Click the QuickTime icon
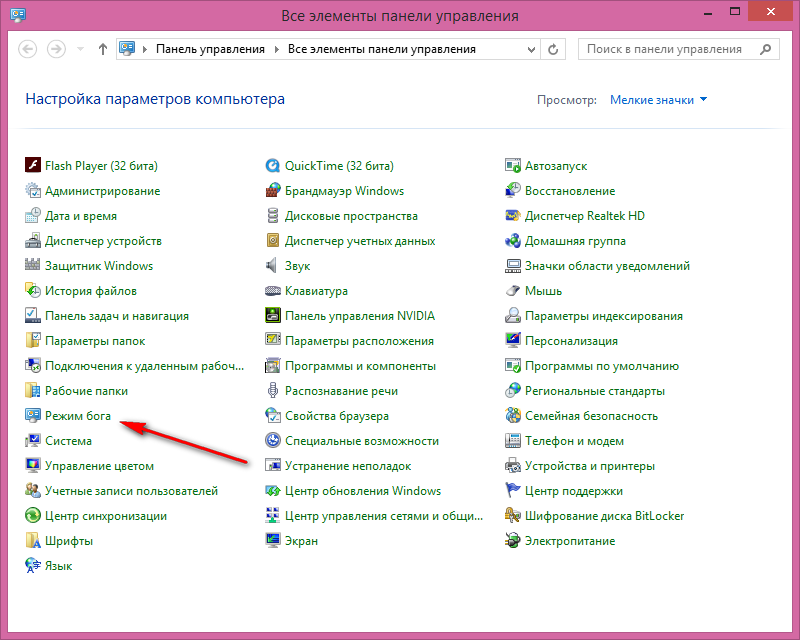The image size is (800, 640). [273, 165]
